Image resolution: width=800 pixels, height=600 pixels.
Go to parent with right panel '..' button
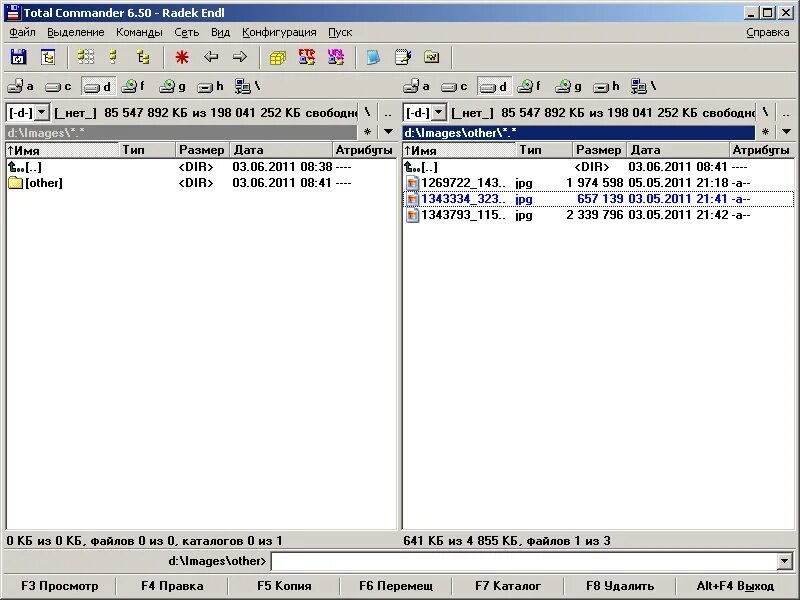[x=786, y=112]
